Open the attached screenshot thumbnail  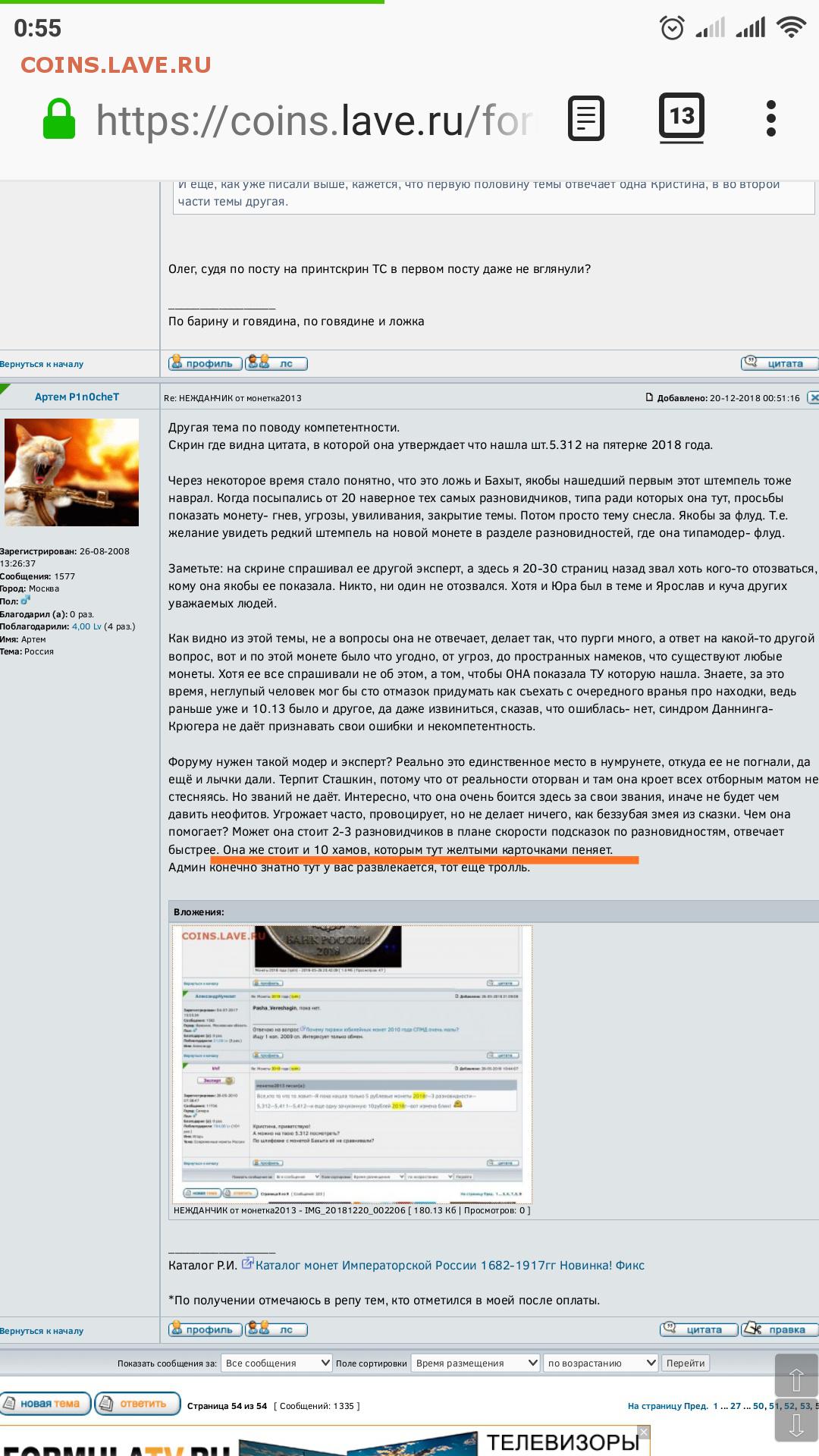tap(353, 1064)
